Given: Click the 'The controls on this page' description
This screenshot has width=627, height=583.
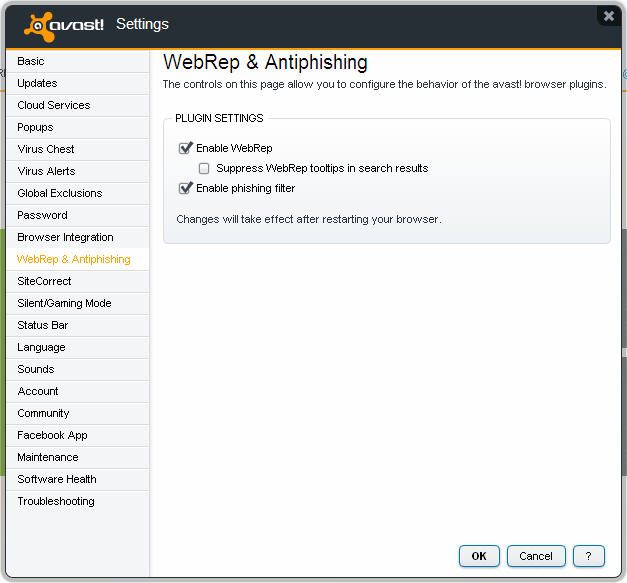Looking at the screenshot, I should click(385, 84).
